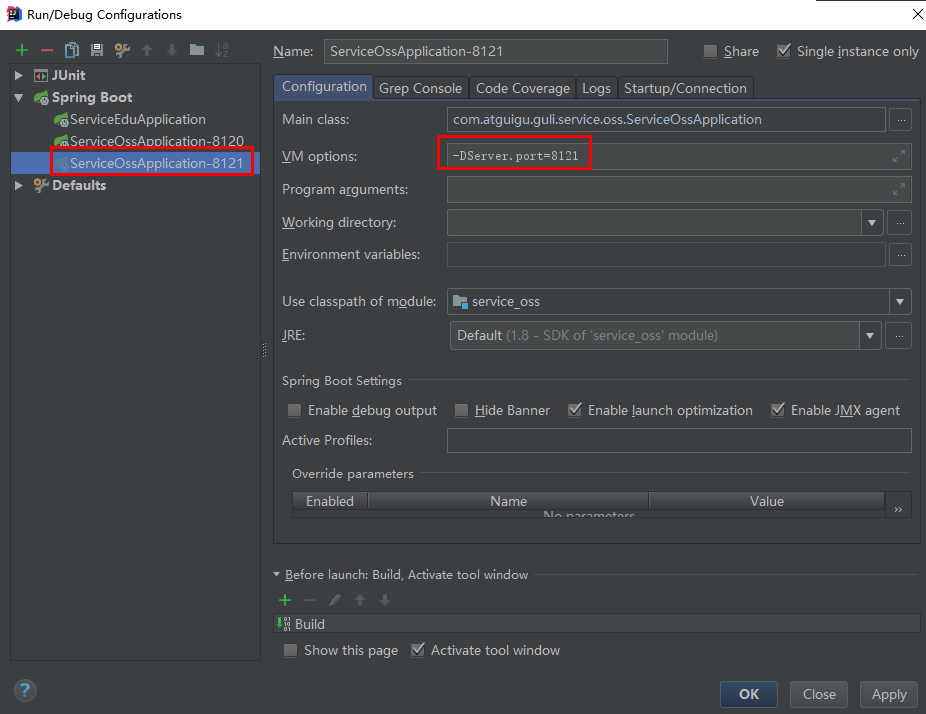Sort the configurations alphabetically

pyautogui.click(x=221, y=50)
